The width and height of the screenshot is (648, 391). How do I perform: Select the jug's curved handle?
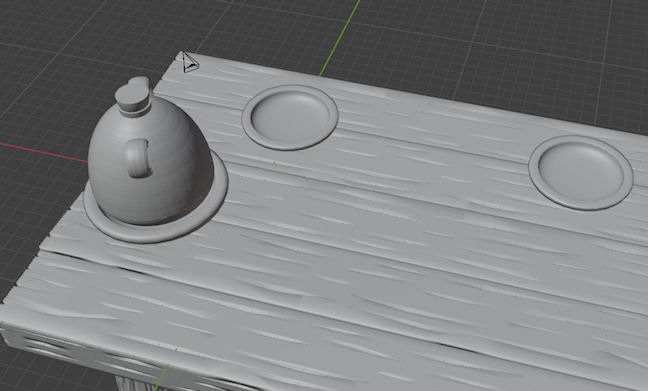point(138,158)
